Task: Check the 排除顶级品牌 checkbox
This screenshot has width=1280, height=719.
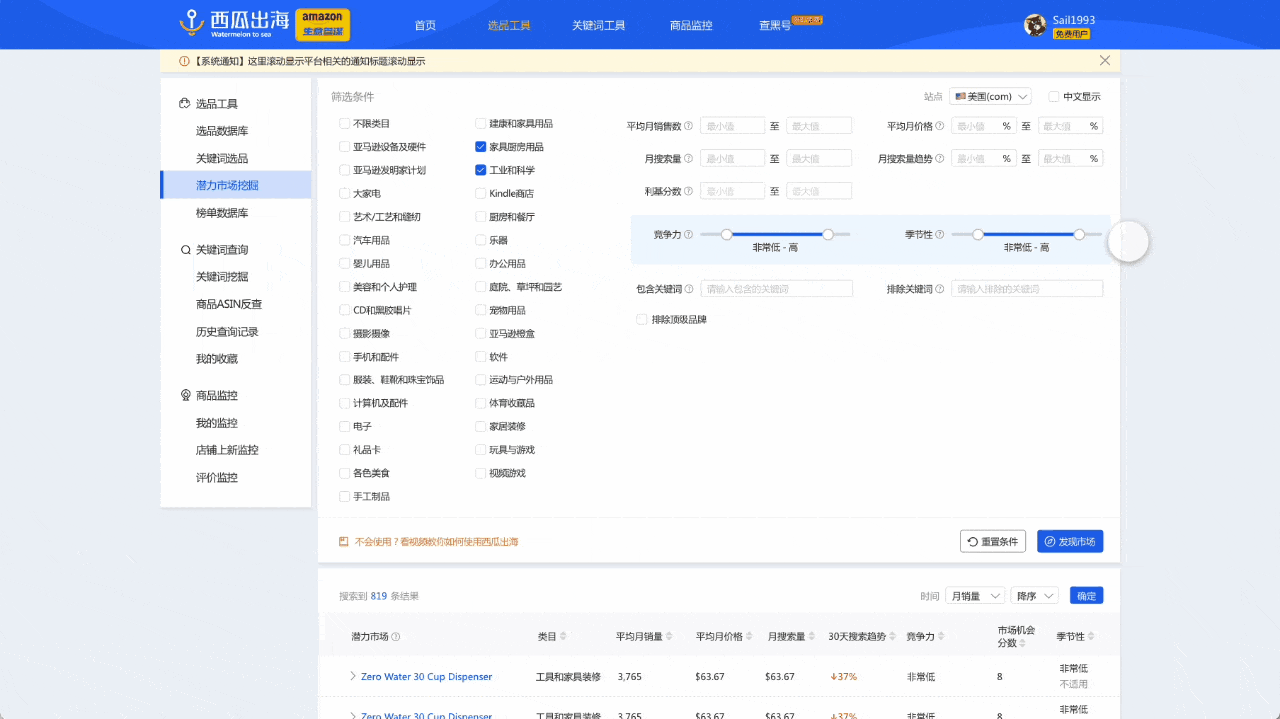Action: tap(642, 320)
